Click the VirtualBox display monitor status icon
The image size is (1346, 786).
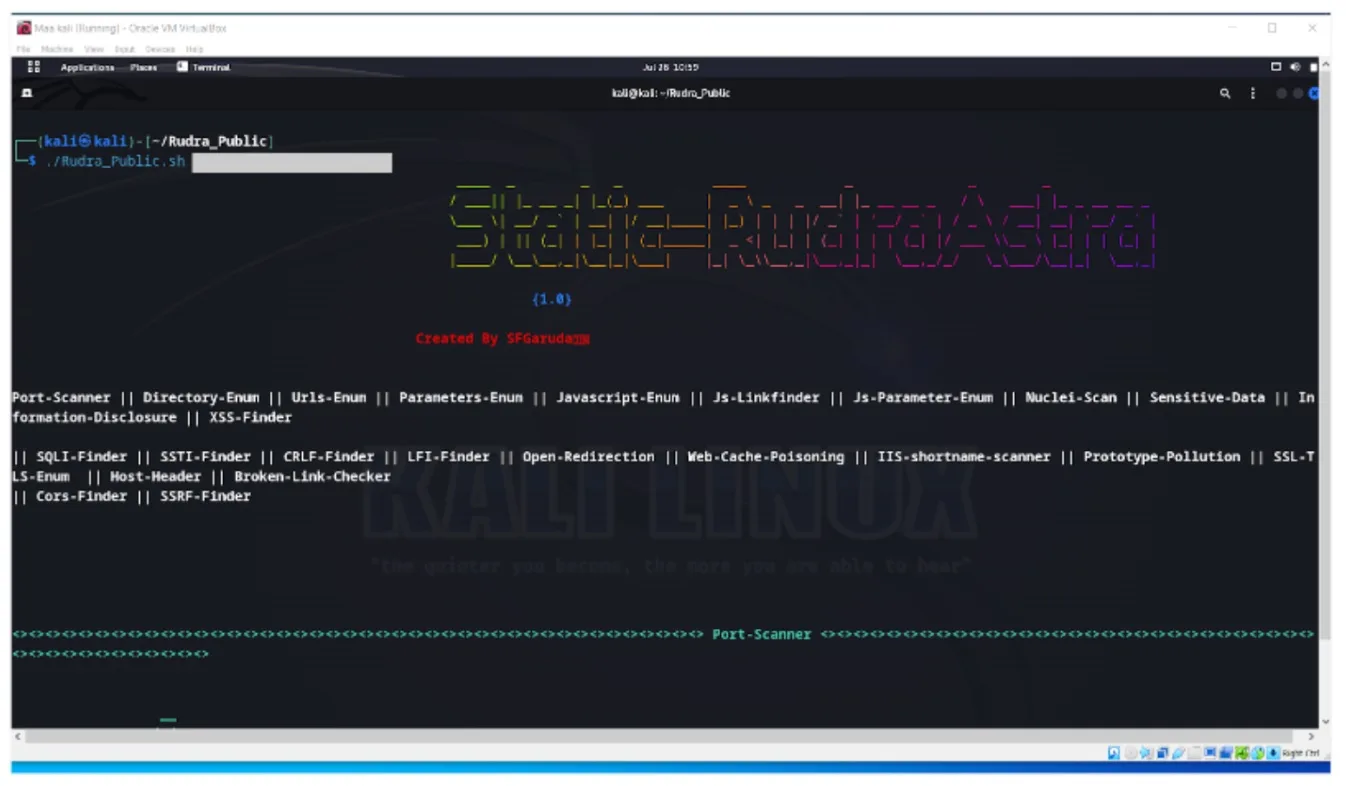point(1210,753)
